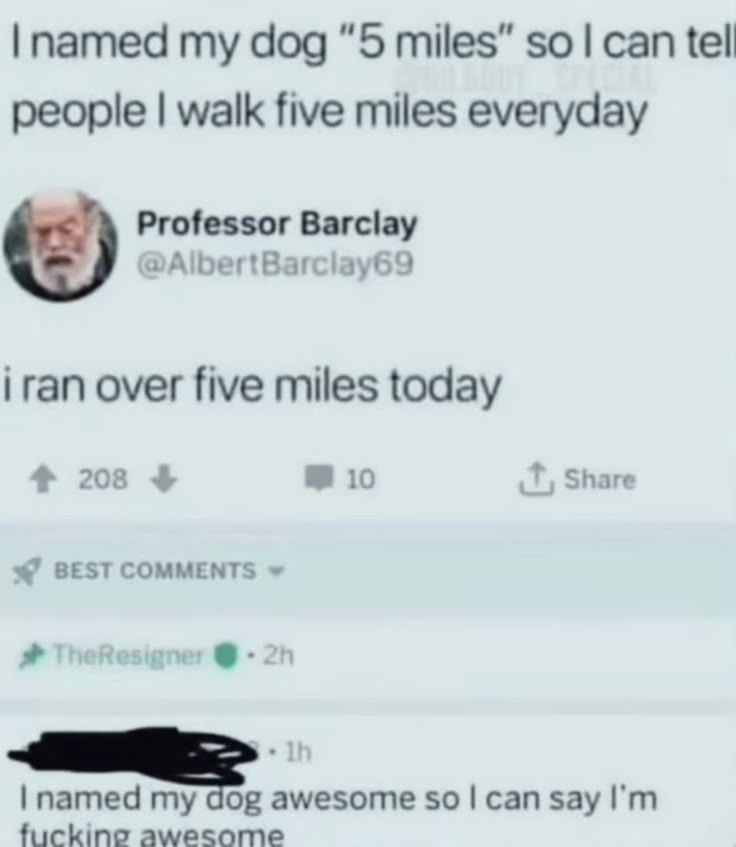Select the post title about 5 miles dog
This screenshot has width=736, height=847.
point(367,78)
